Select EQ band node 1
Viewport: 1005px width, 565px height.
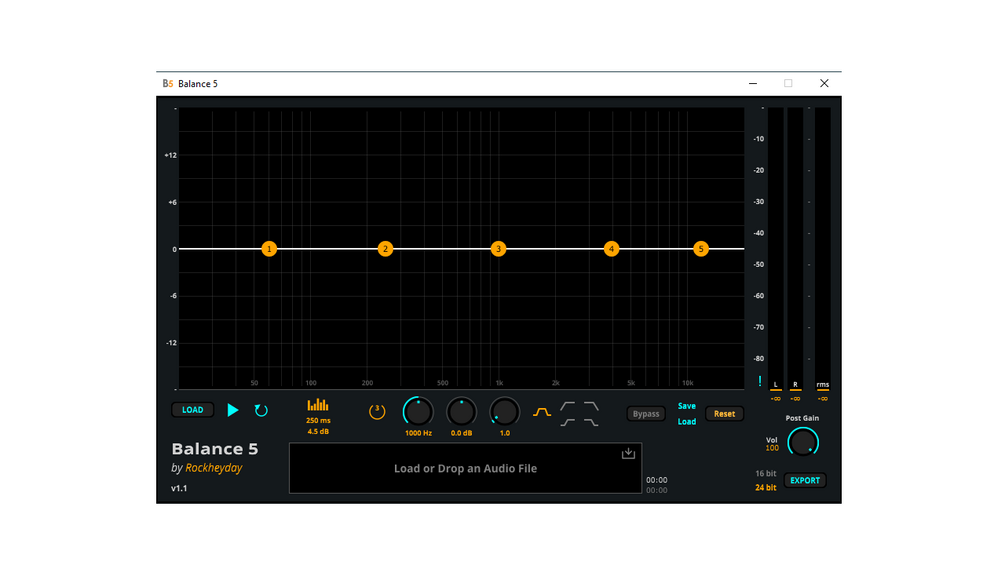[269, 249]
